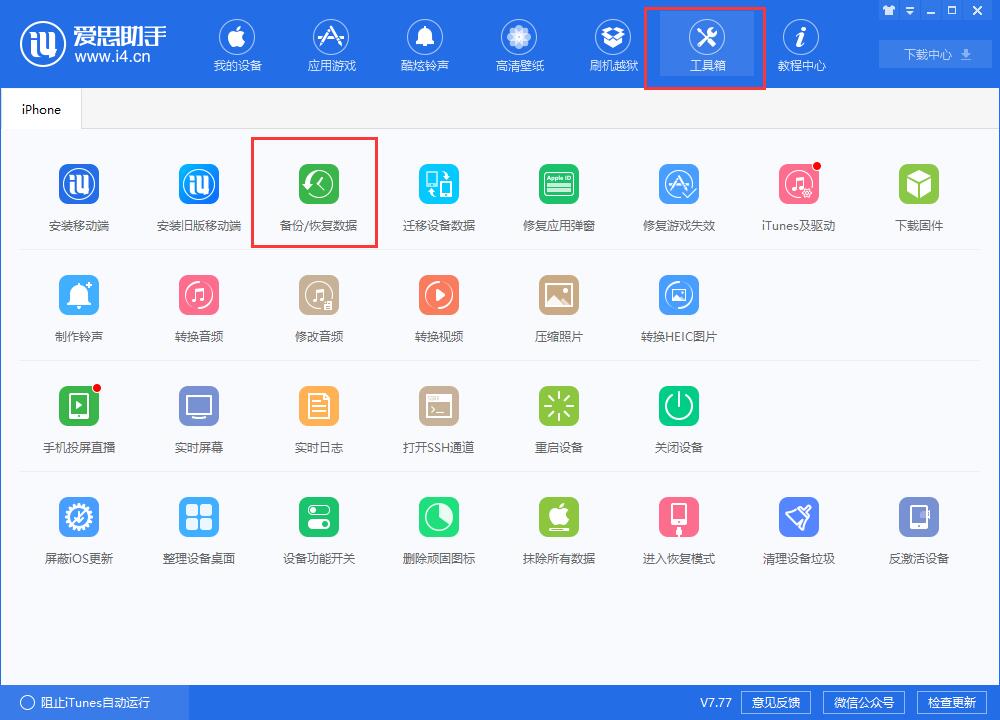This screenshot has width=1000, height=720.
Task: Open the 压缩照片 photo compressor
Action: pos(558,306)
